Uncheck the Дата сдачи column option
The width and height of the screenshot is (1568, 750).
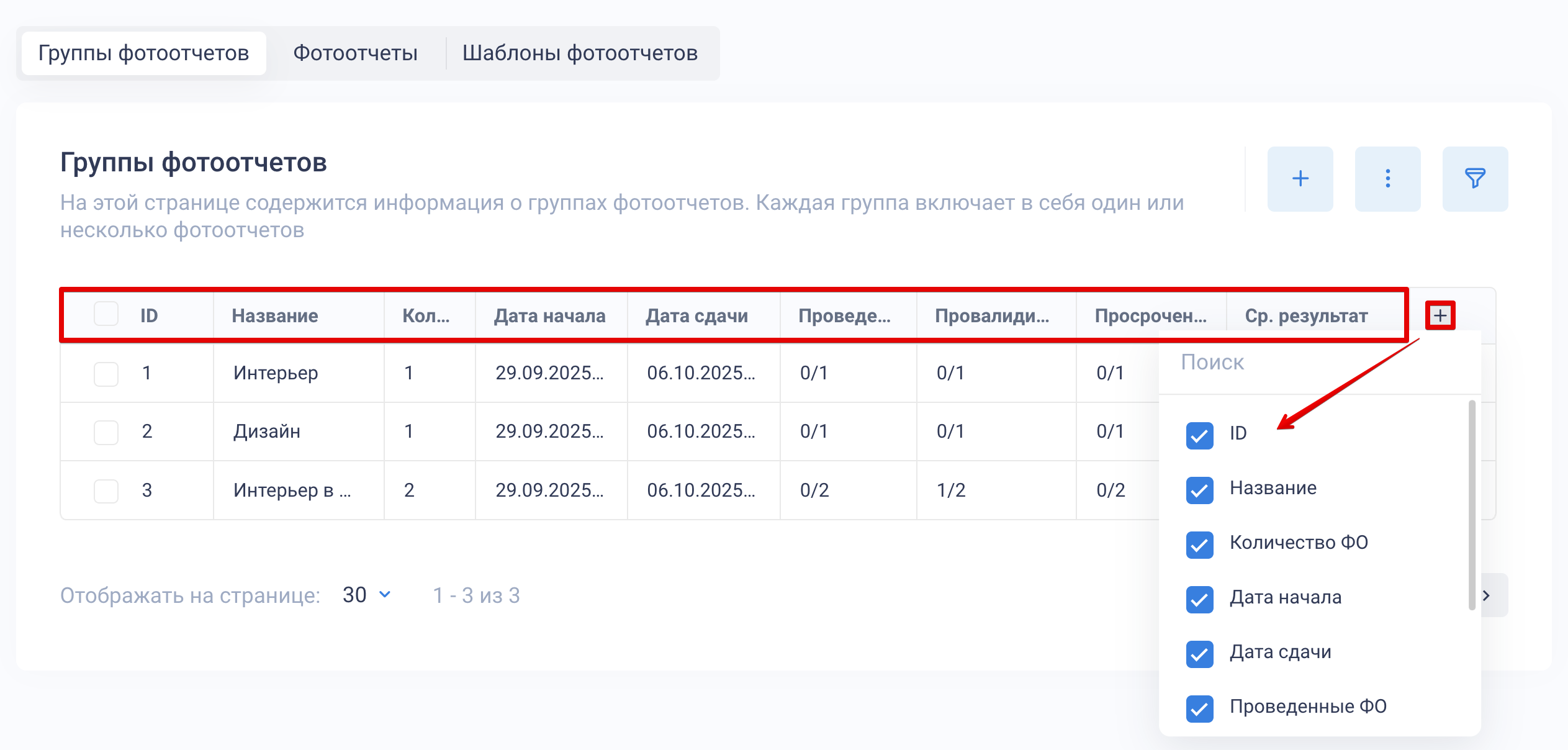[x=1199, y=654]
